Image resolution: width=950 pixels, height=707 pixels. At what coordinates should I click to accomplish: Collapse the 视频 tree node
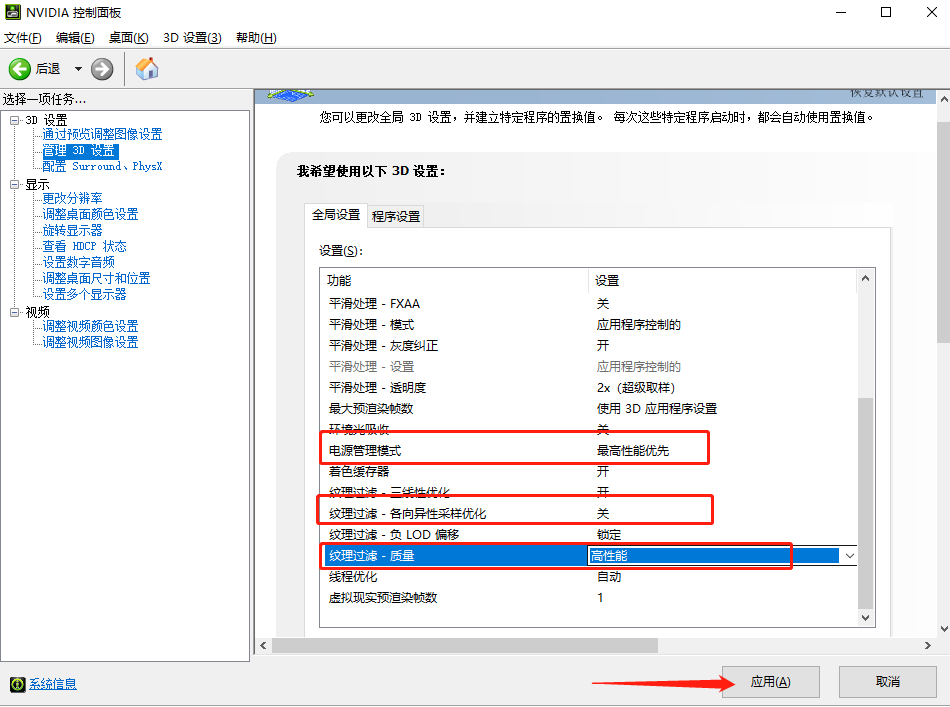[x=15, y=312]
